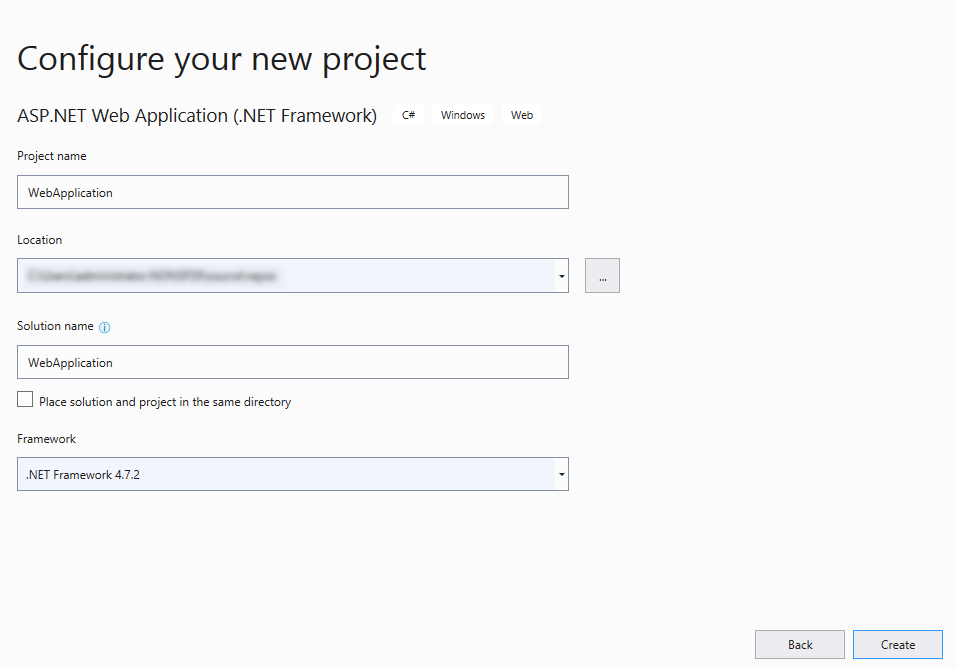
Task: Select the C# language tag
Action: pyautogui.click(x=408, y=114)
